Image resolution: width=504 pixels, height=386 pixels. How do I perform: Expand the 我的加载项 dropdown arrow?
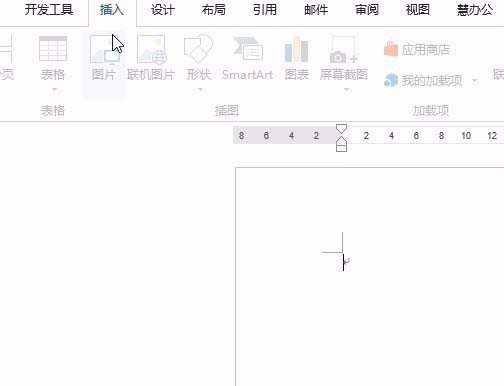(474, 80)
